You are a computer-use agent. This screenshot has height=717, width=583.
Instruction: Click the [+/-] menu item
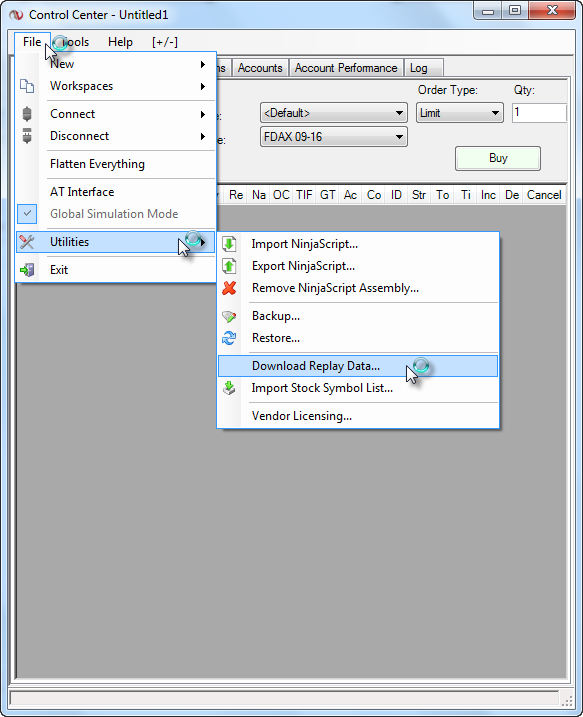pos(165,42)
